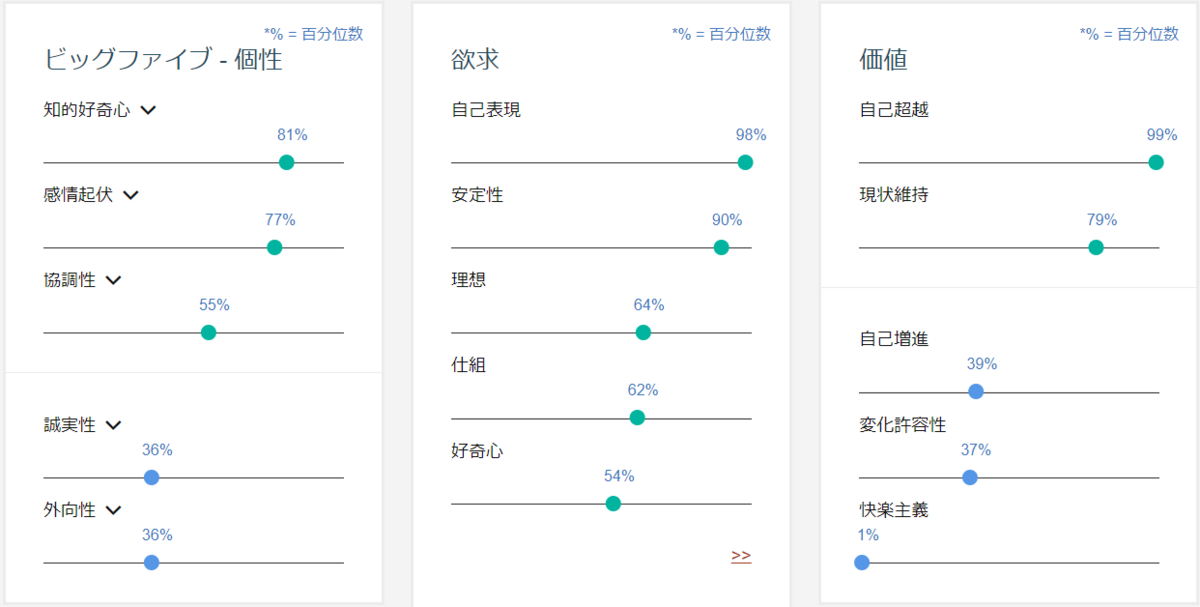Click the 安定性 label

[477, 195]
